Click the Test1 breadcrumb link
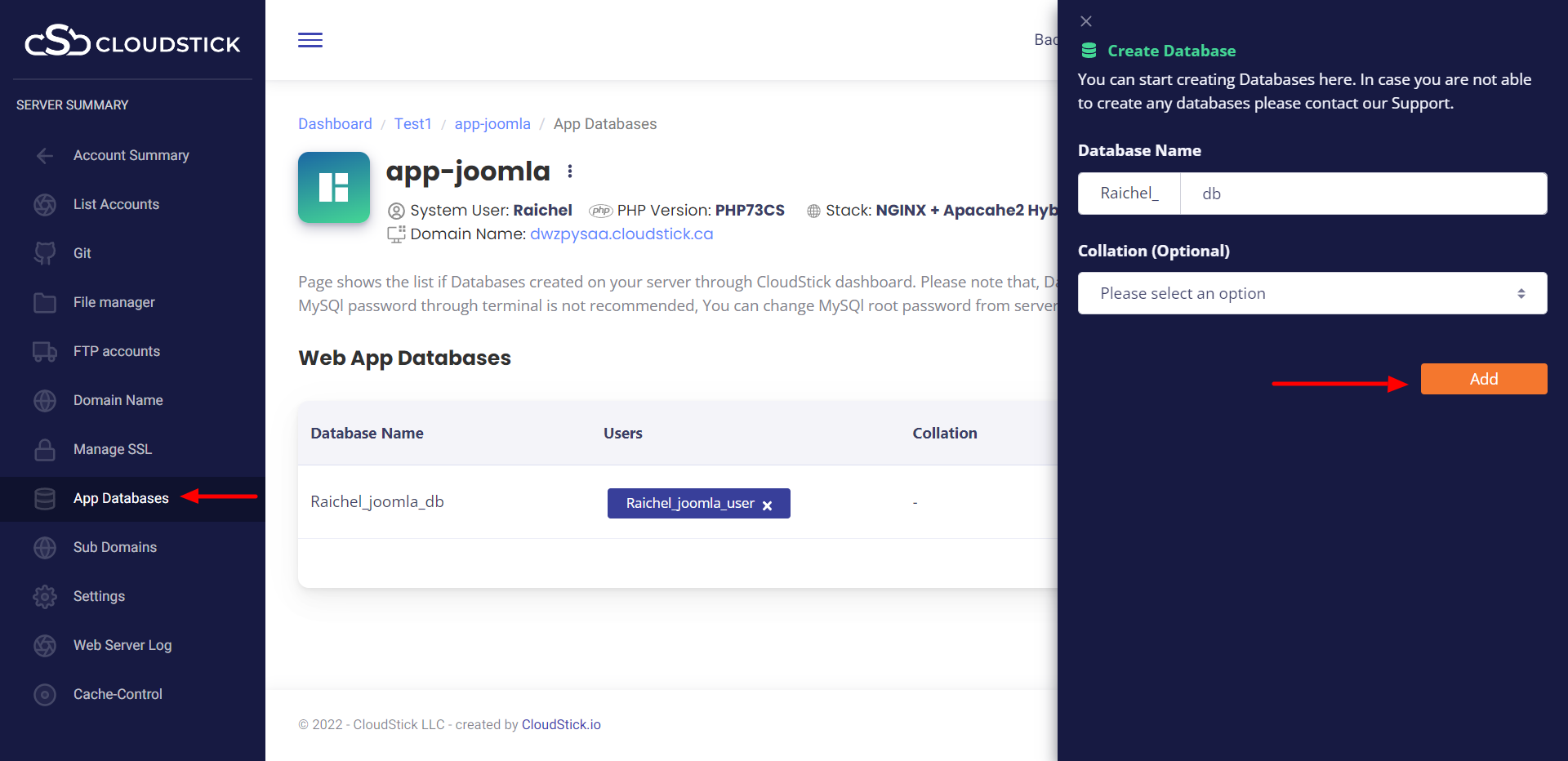 coord(412,124)
